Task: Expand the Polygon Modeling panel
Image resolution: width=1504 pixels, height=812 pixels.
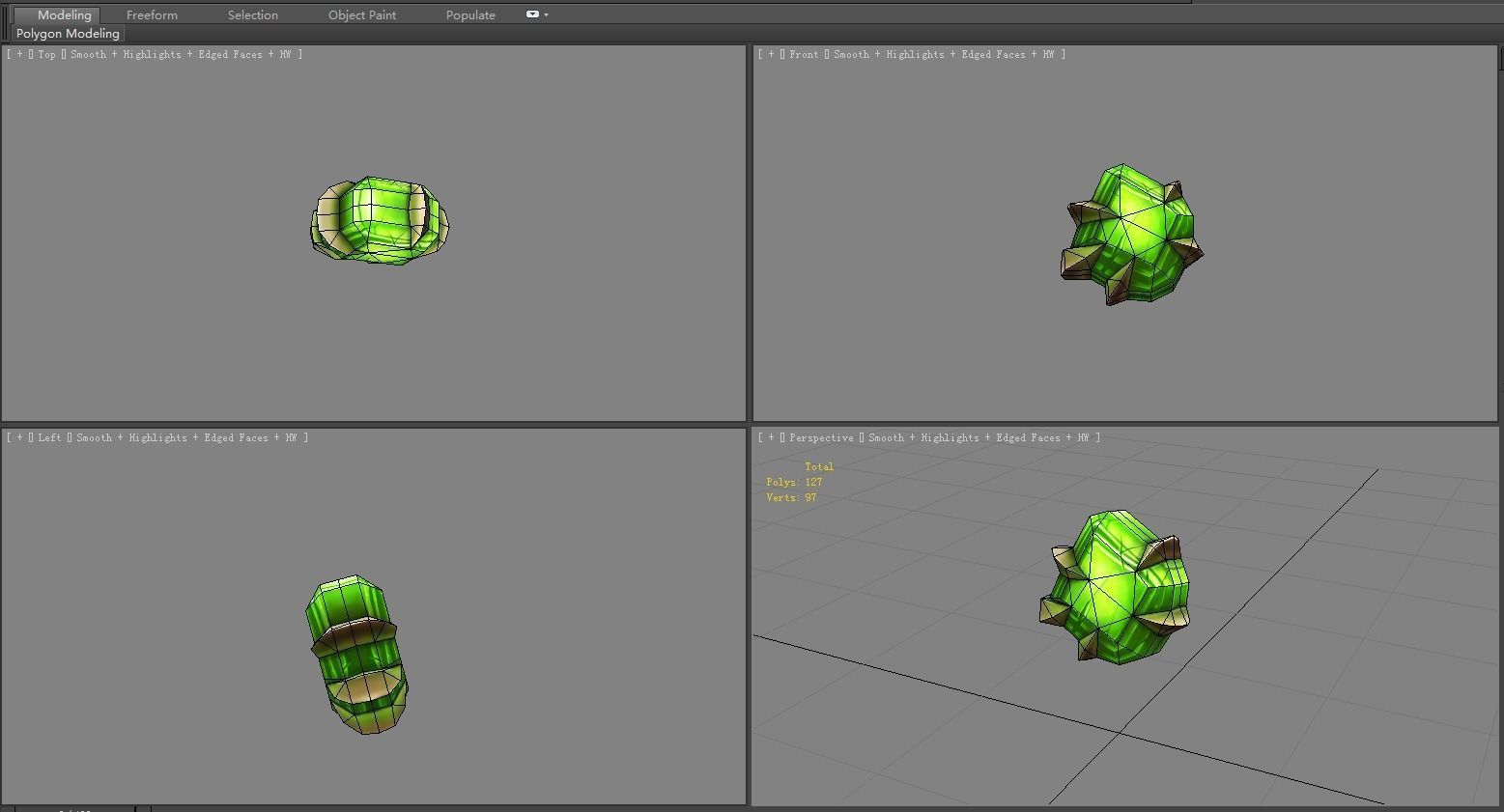Action: click(68, 33)
